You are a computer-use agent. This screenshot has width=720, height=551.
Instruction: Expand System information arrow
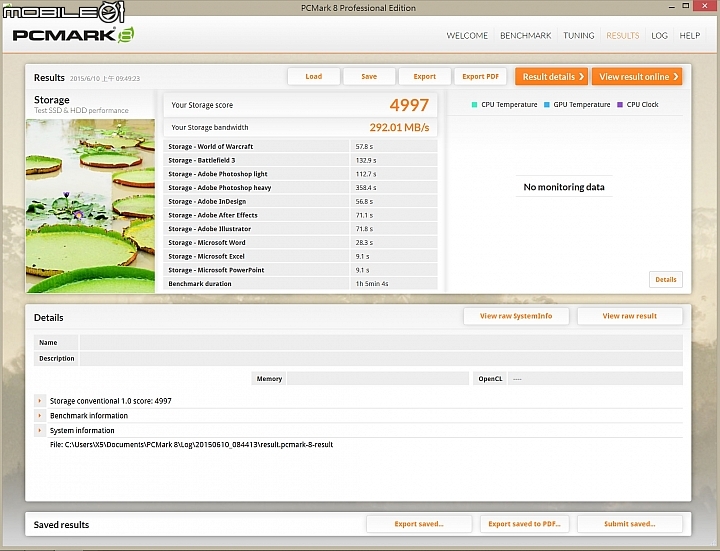[x=40, y=430]
